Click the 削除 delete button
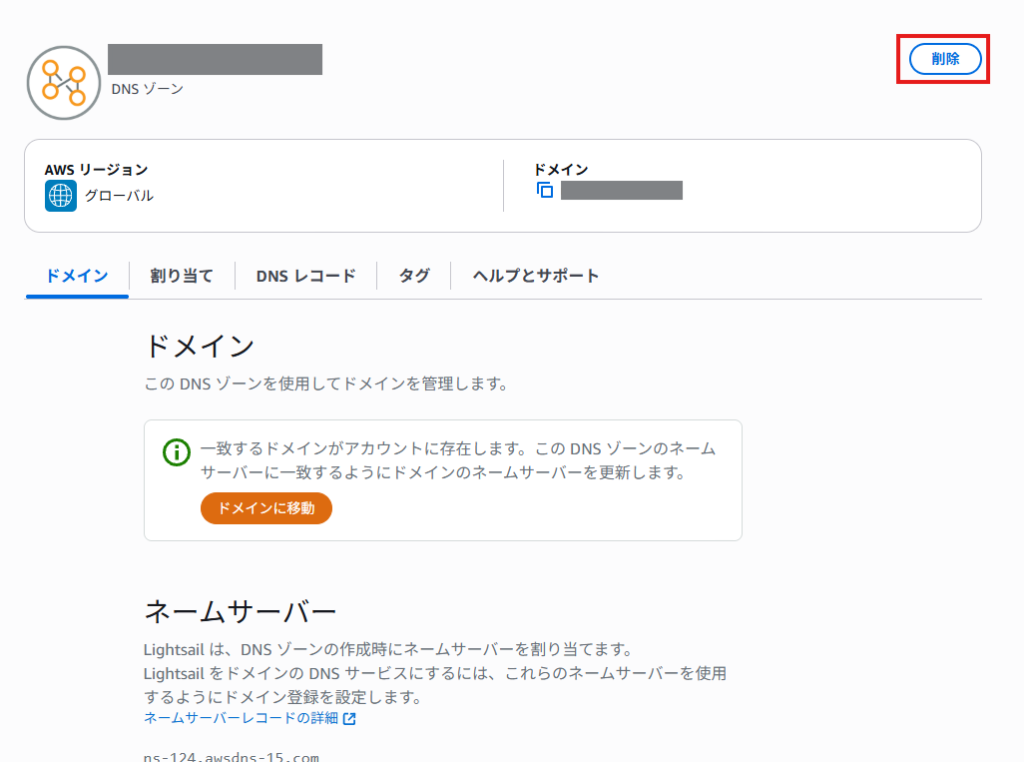Screen dimensions: 1024x762 945,59
